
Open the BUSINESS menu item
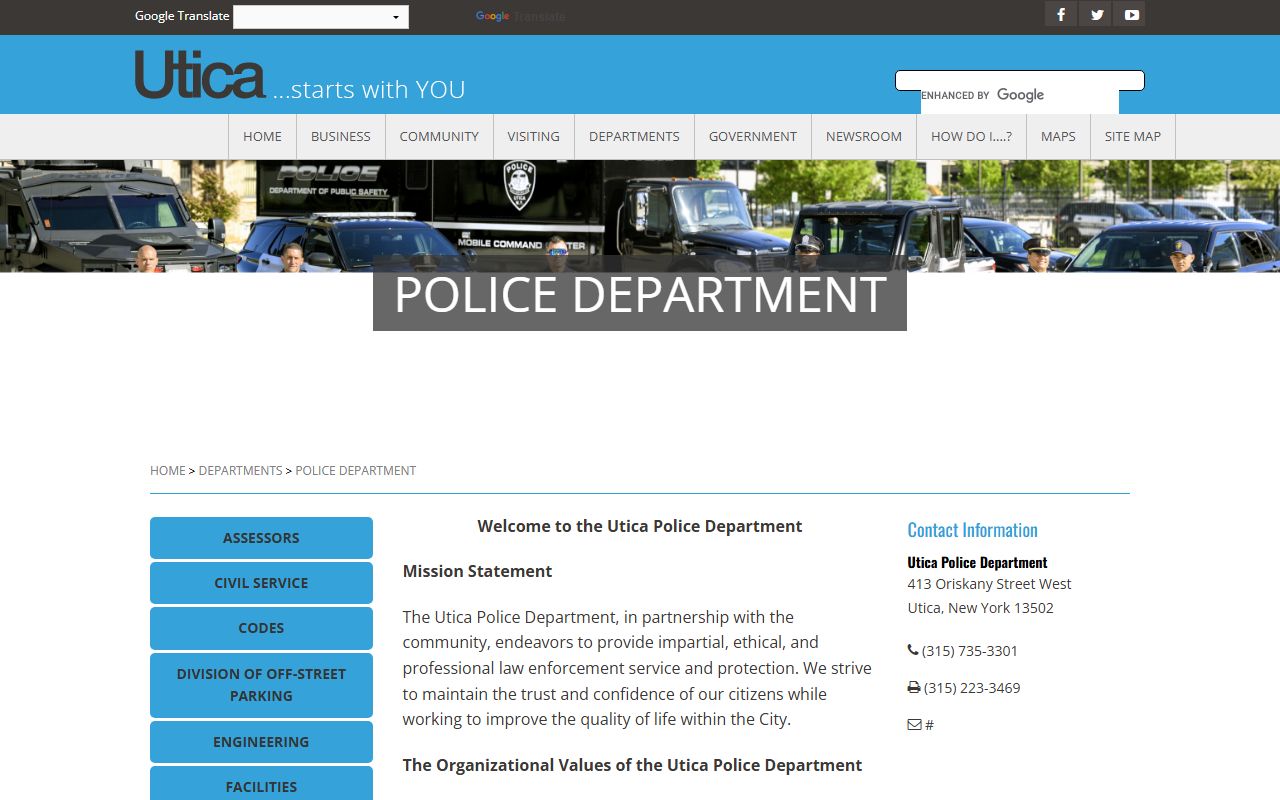(x=341, y=137)
